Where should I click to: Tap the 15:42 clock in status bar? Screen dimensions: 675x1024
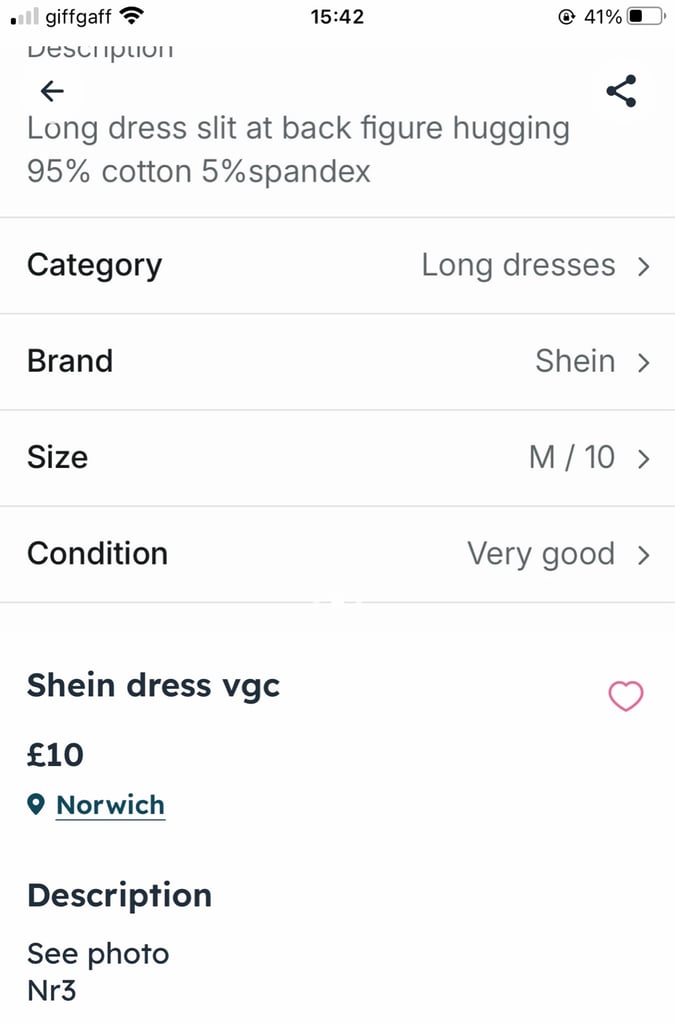click(337, 16)
